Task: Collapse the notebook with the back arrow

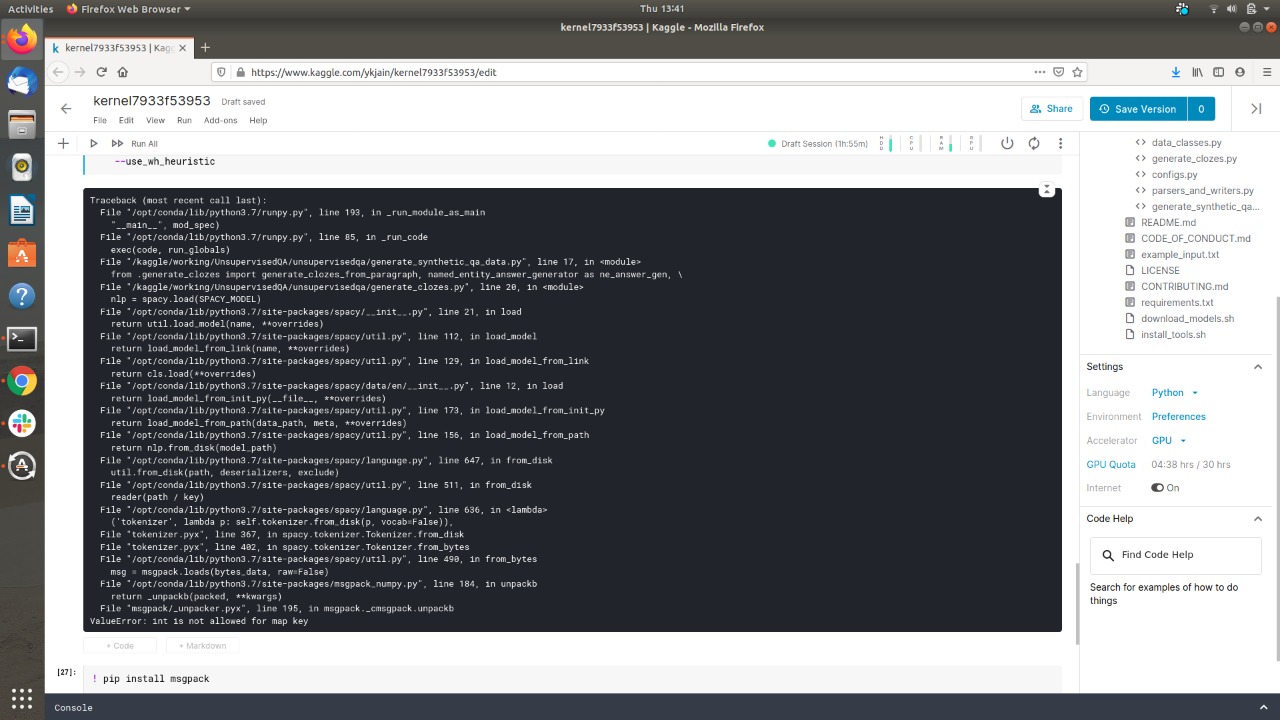Action: click(x=65, y=108)
